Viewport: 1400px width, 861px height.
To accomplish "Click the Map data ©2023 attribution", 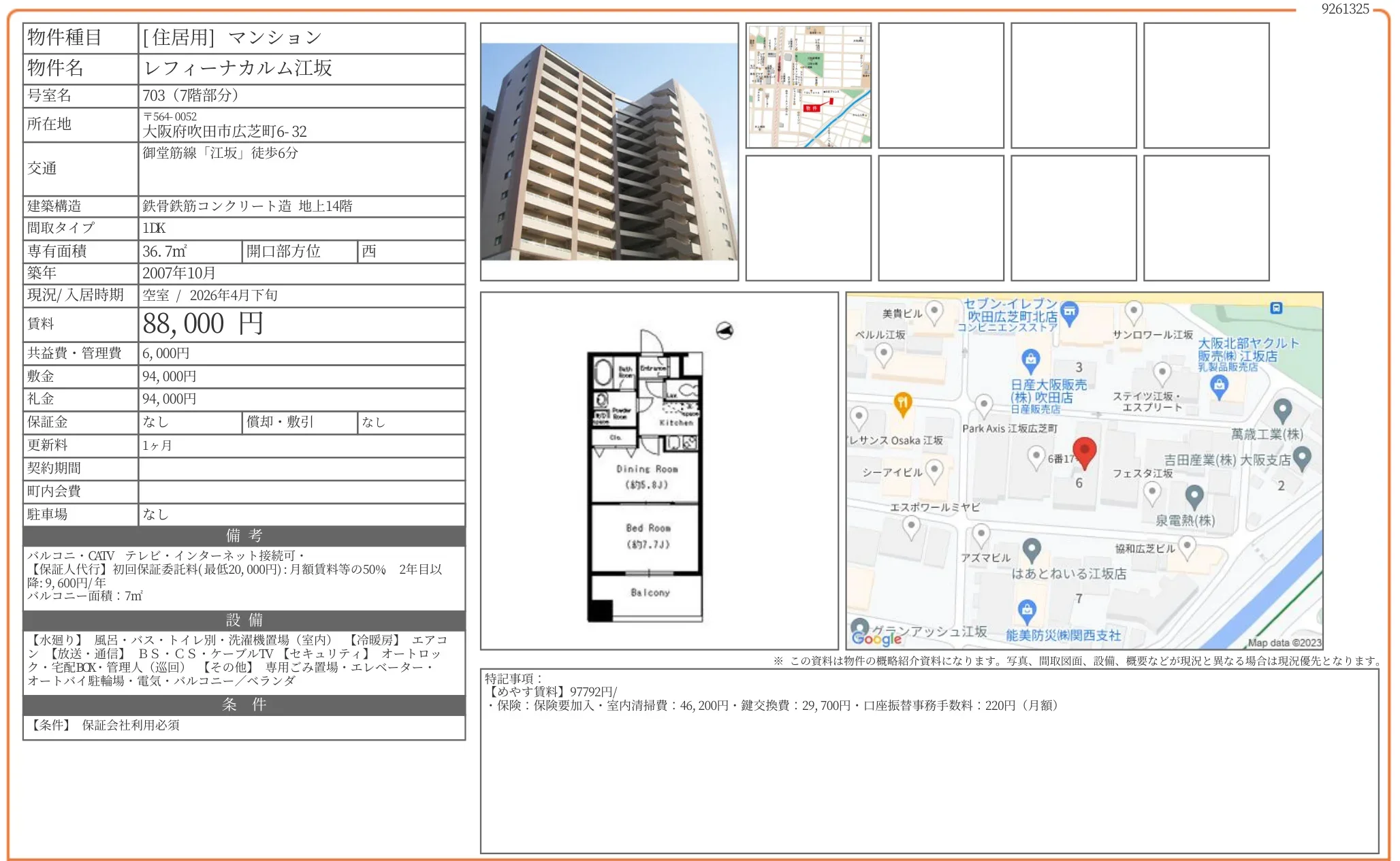I will click(x=1284, y=643).
